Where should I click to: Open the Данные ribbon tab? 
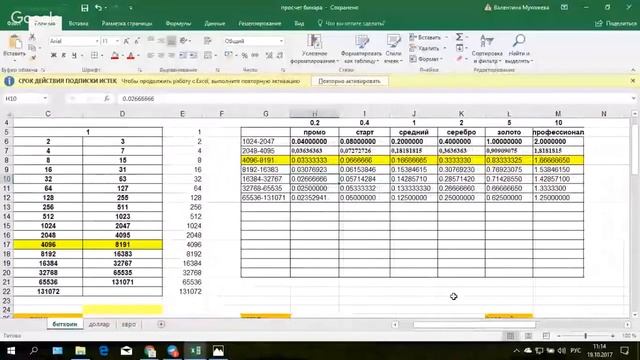click(x=215, y=24)
